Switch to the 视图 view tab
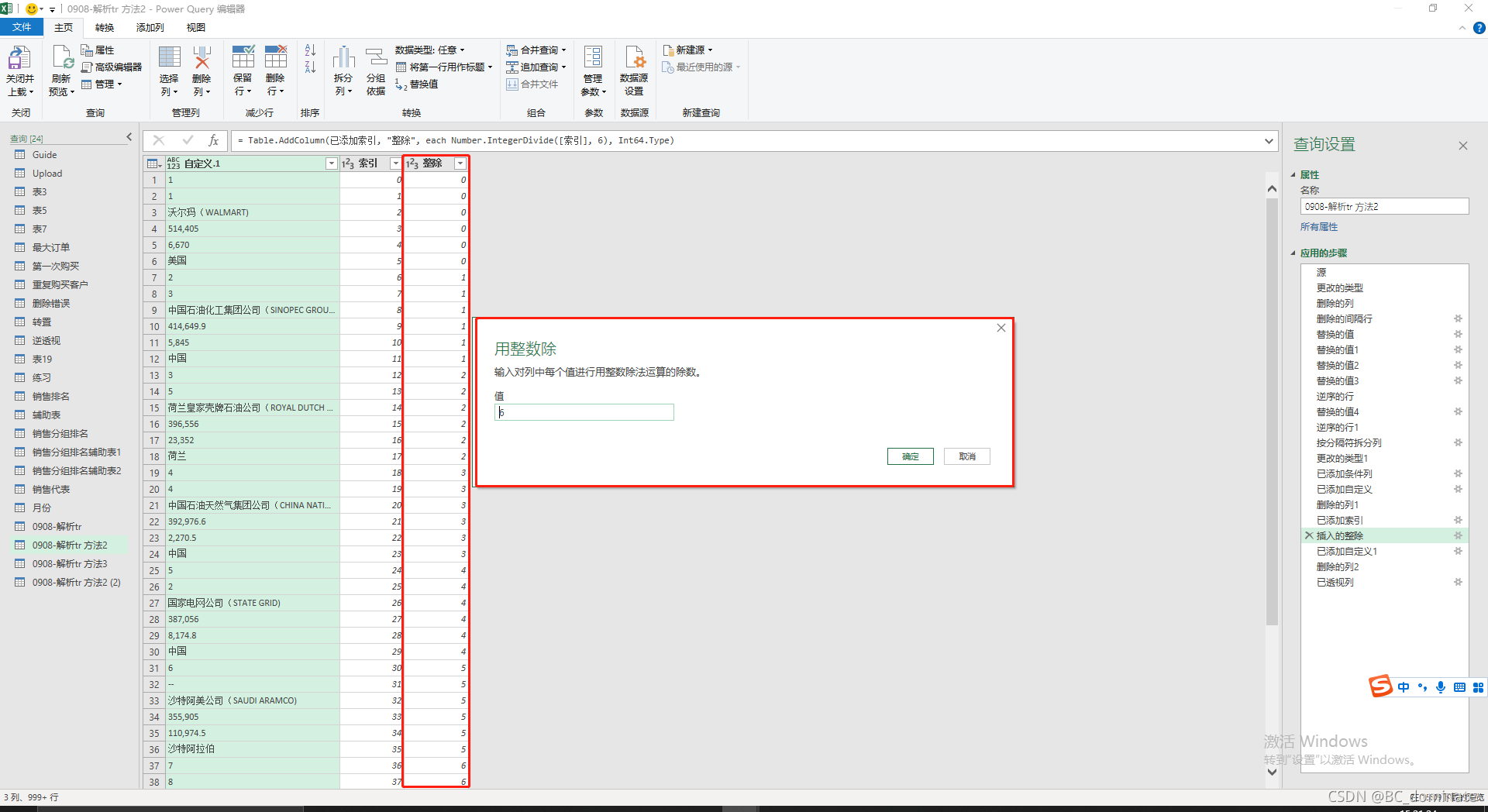 pos(196,28)
